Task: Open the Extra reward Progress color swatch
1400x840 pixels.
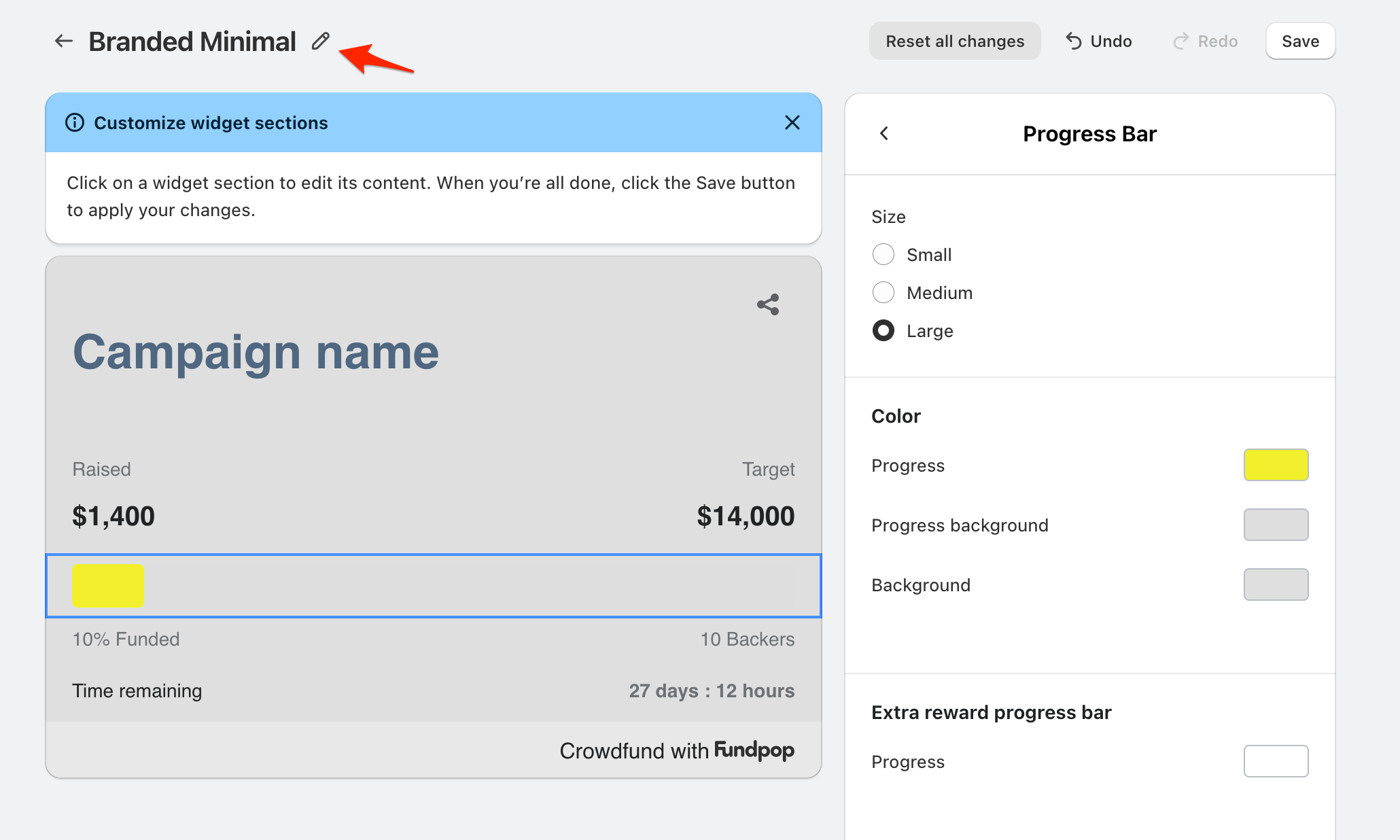Action: click(1276, 761)
